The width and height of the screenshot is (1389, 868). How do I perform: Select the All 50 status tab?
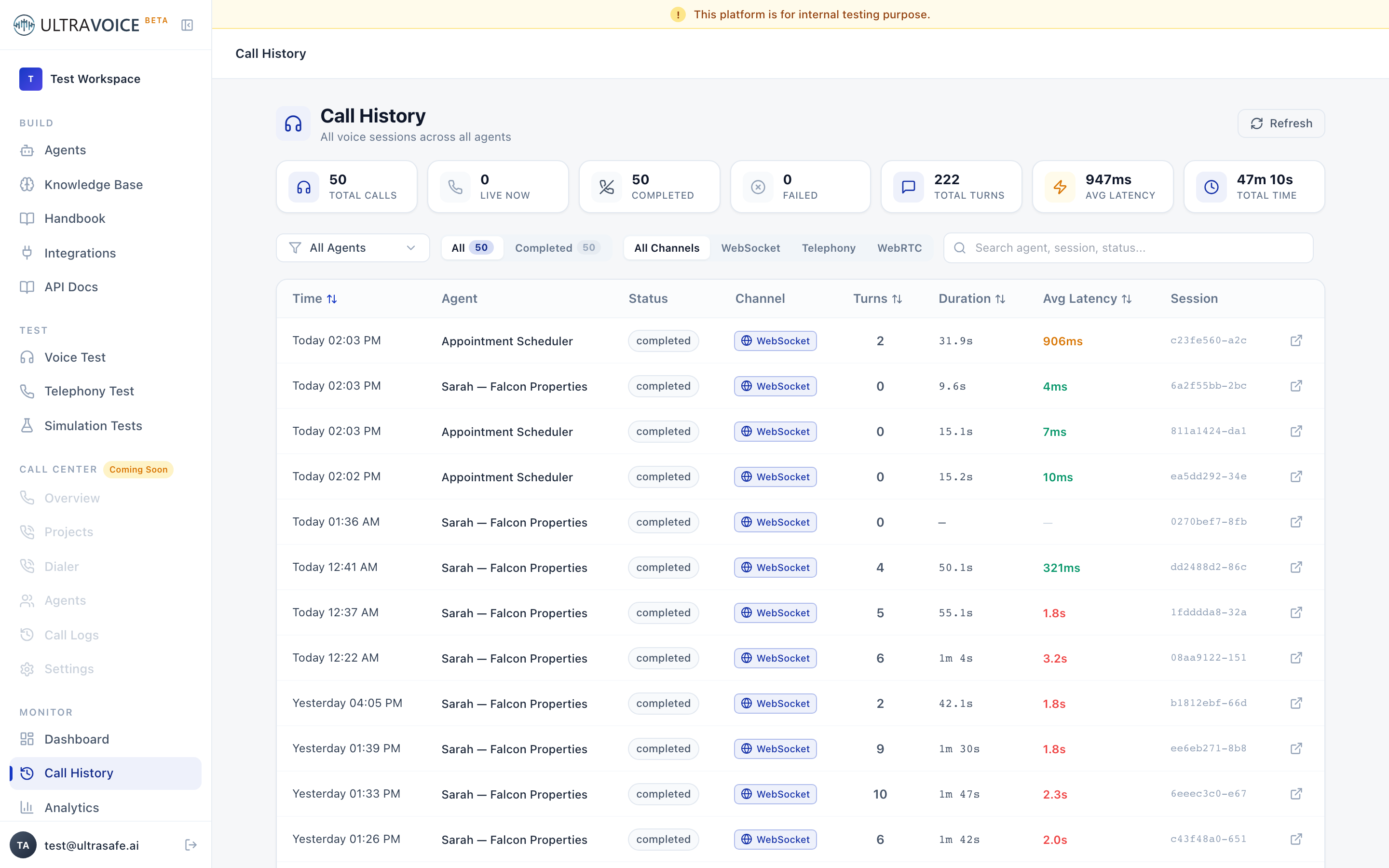(x=472, y=248)
